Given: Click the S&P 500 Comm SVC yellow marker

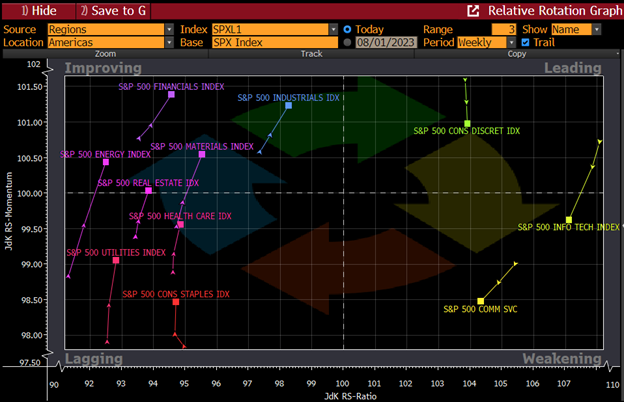Looking at the screenshot, I should 481,301.
